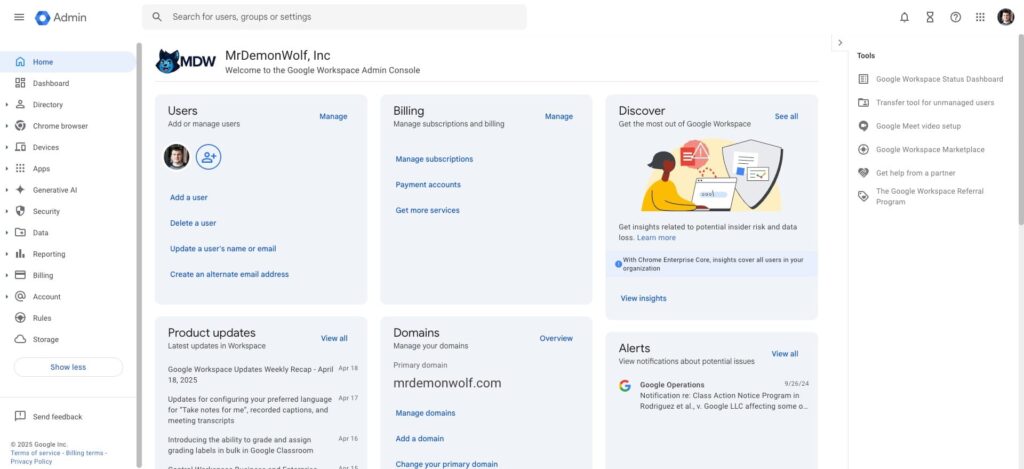This screenshot has width=1024, height=469.
Task: Expand the Devices menu arrow
Action: click(7, 148)
